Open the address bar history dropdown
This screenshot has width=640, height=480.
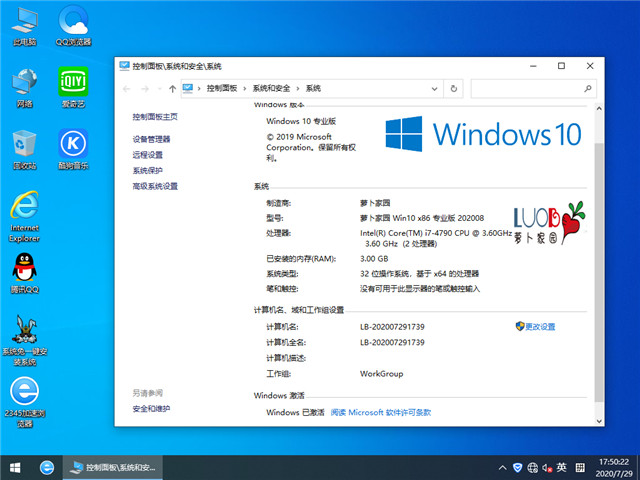[x=434, y=89]
